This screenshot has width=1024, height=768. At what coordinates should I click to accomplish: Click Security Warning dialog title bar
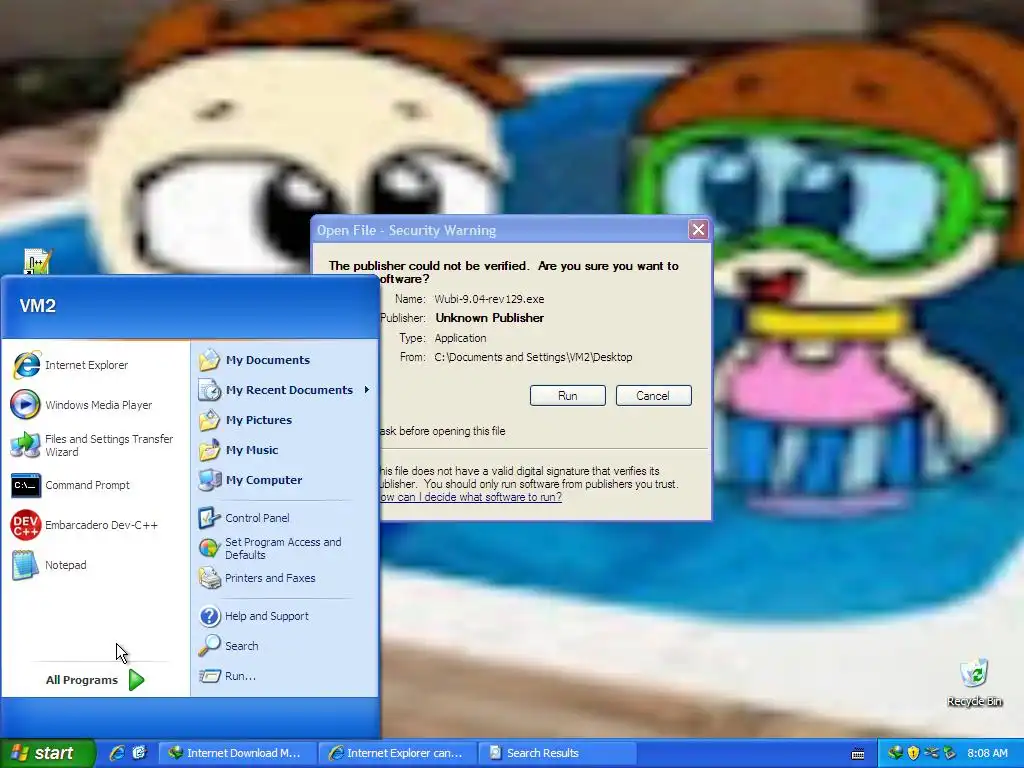click(500, 230)
